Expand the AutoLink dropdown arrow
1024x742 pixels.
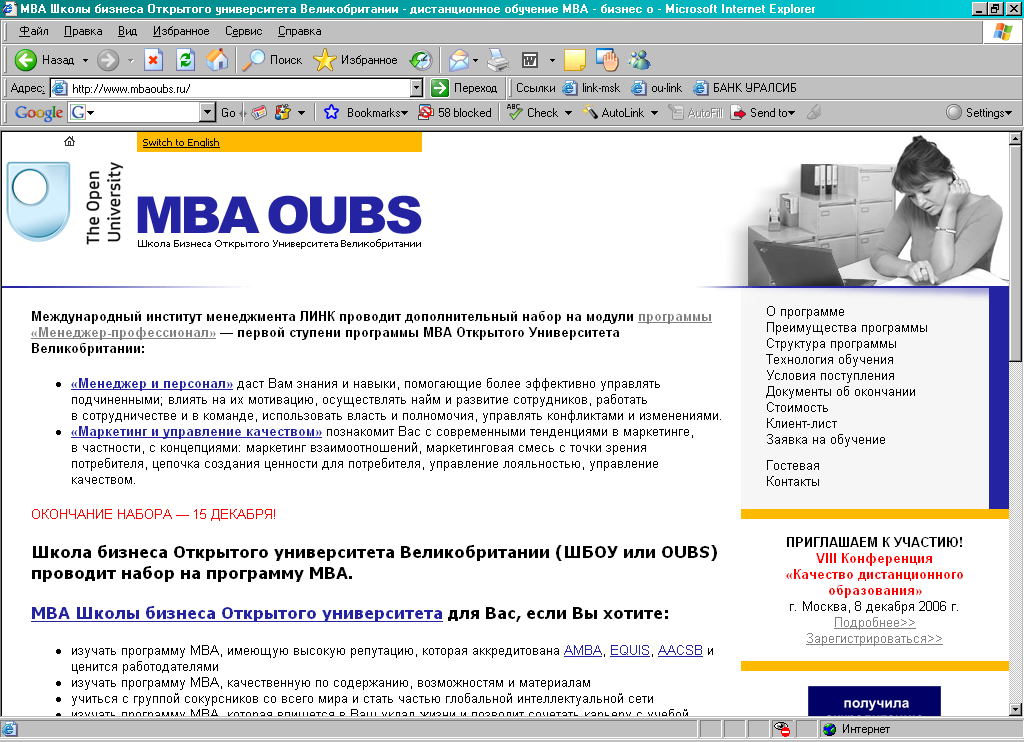click(654, 112)
